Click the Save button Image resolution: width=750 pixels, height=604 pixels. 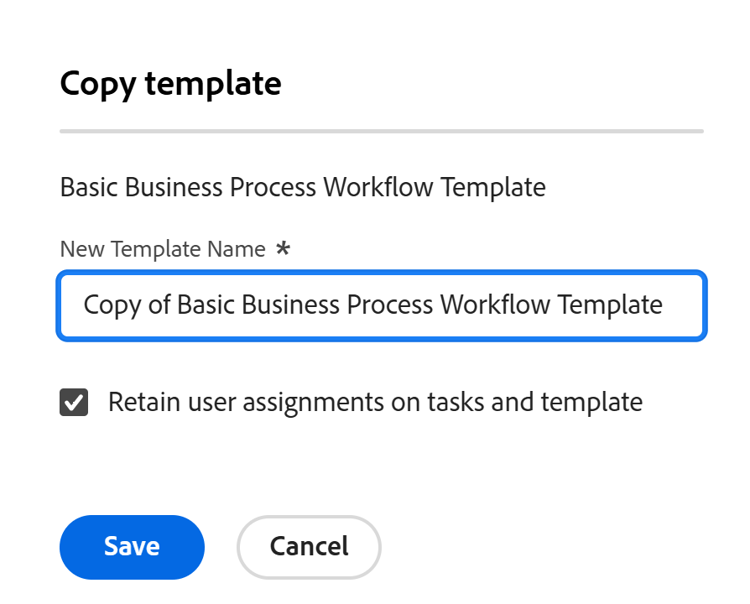coord(132,547)
